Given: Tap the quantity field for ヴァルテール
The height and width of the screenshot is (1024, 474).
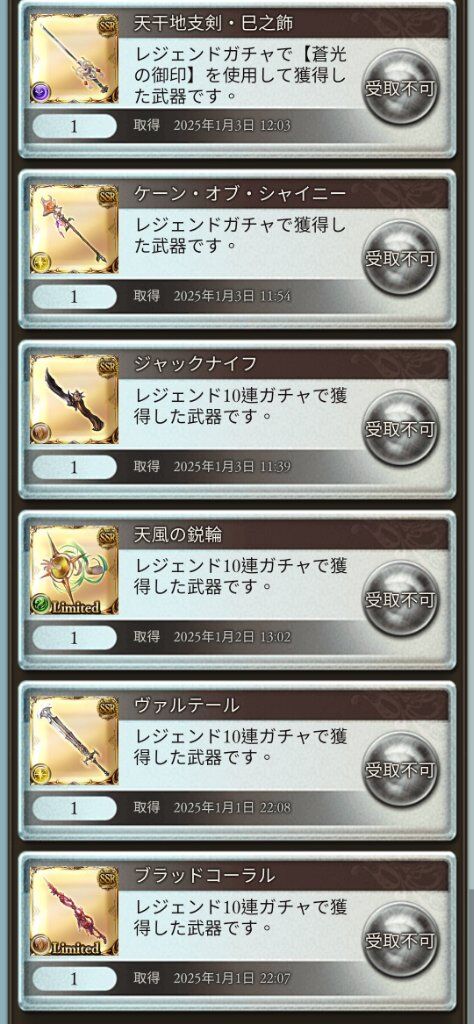Looking at the screenshot, I should pos(74,808).
